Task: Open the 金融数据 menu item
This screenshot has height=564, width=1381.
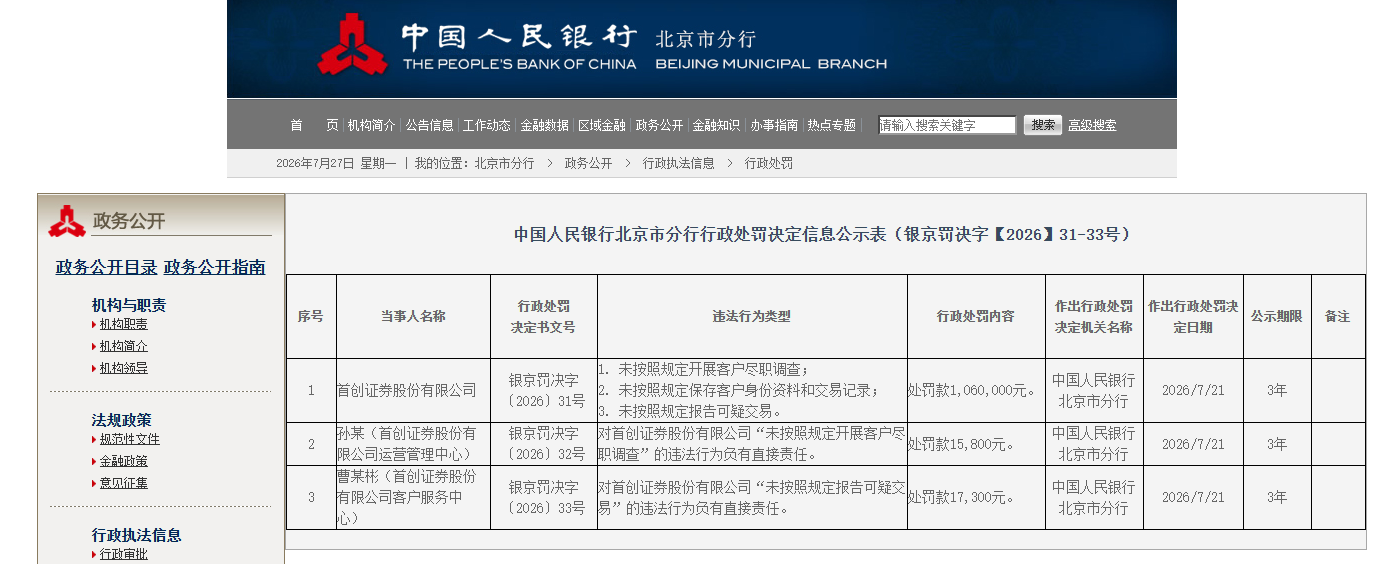Action: coord(545,125)
